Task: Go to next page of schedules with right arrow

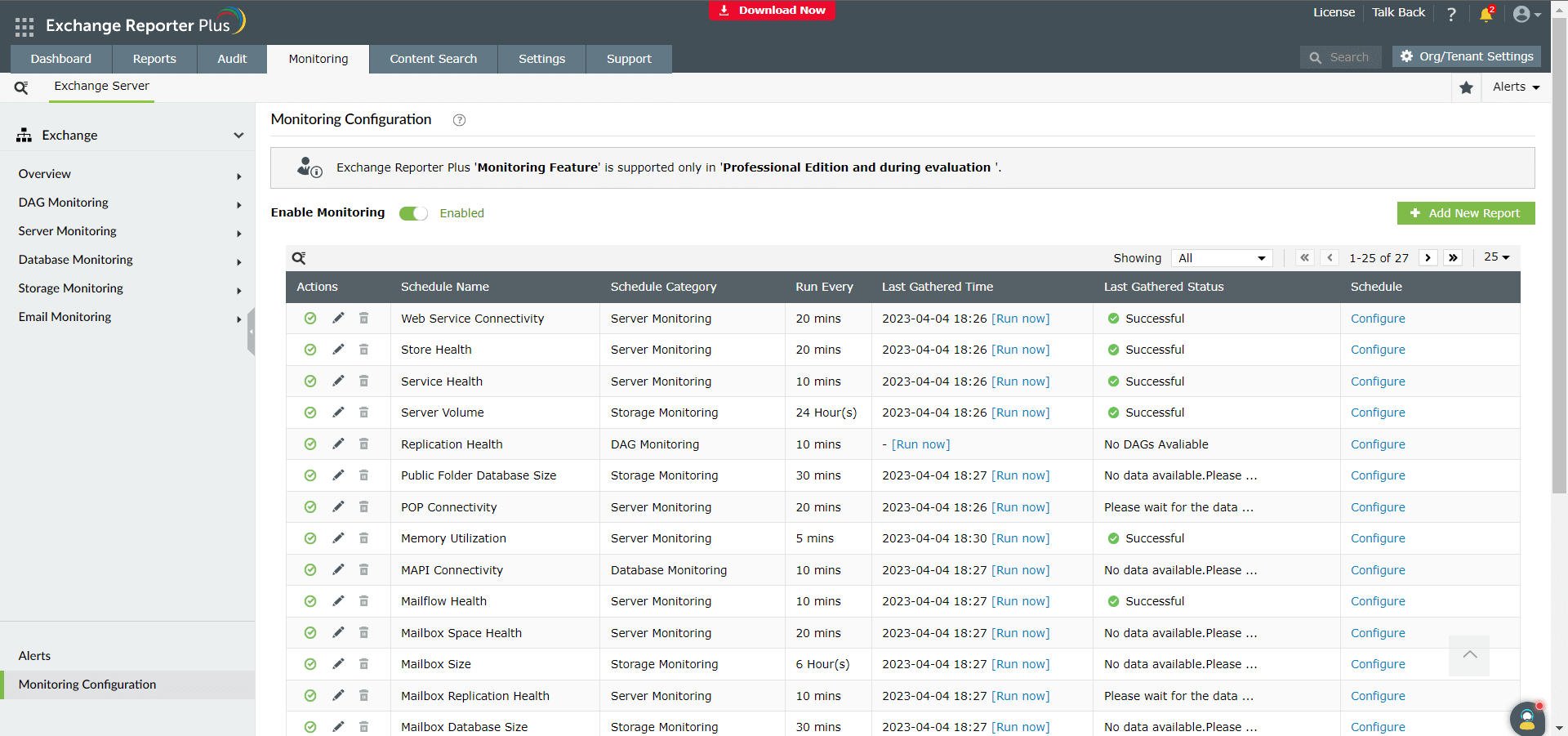Action: 1428,257
